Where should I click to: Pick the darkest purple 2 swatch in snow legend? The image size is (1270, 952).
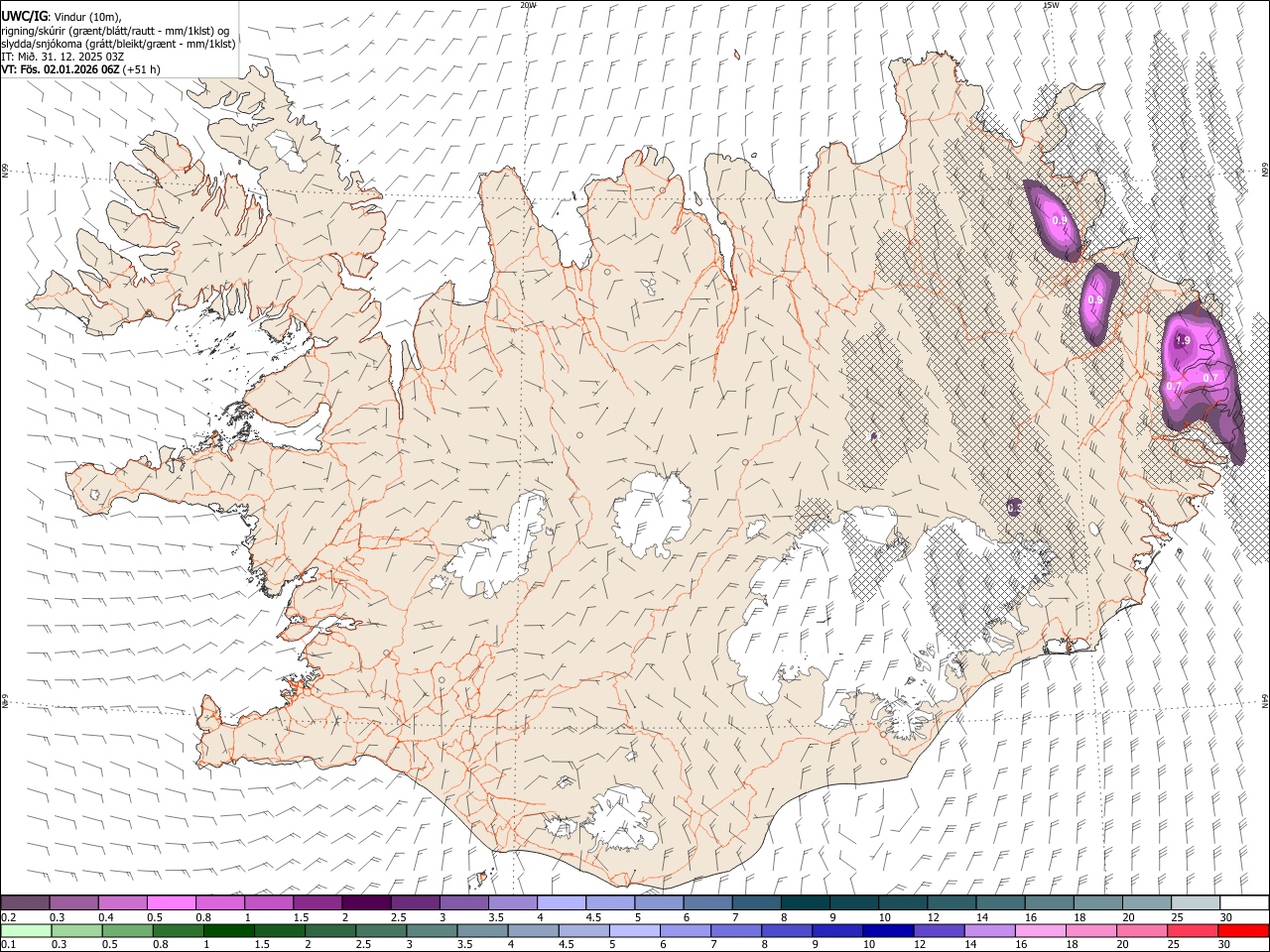(x=366, y=902)
